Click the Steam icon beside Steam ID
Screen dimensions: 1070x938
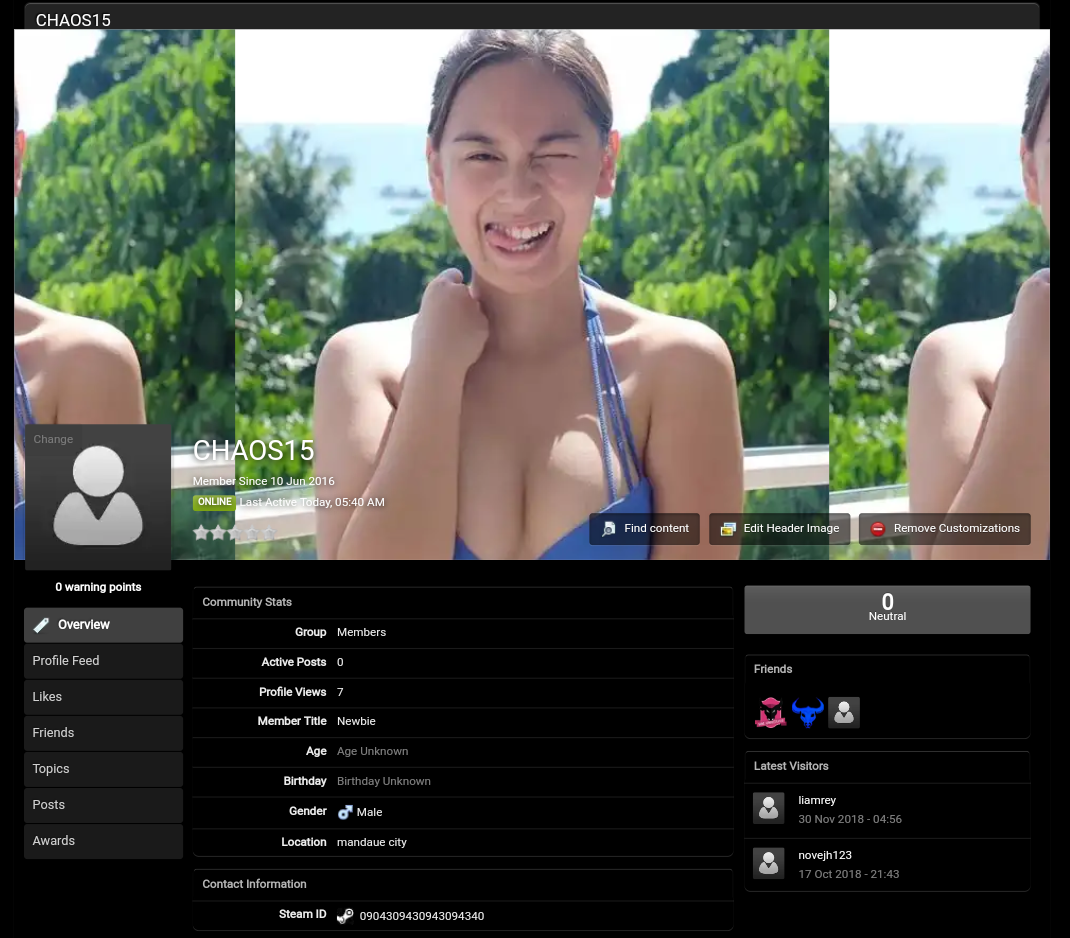click(x=345, y=915)
